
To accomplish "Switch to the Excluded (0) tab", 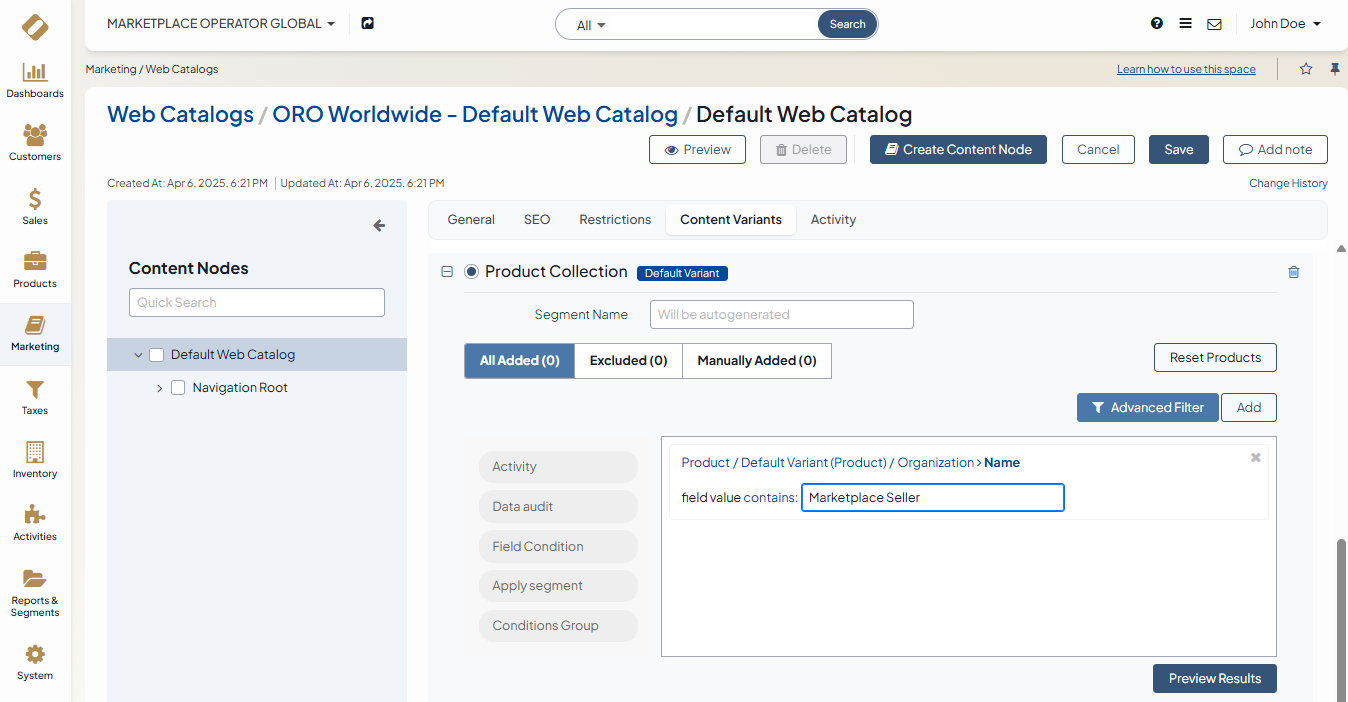I will tap(628, 361).
